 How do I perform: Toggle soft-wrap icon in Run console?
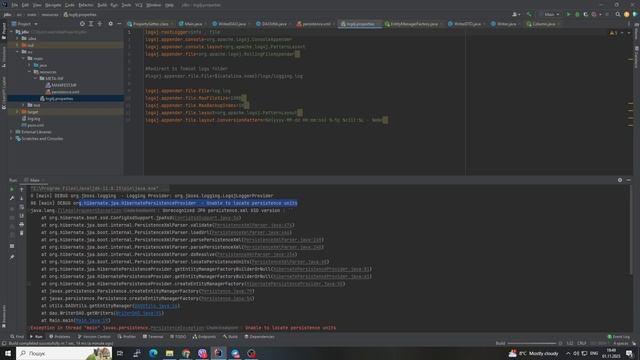22,207
